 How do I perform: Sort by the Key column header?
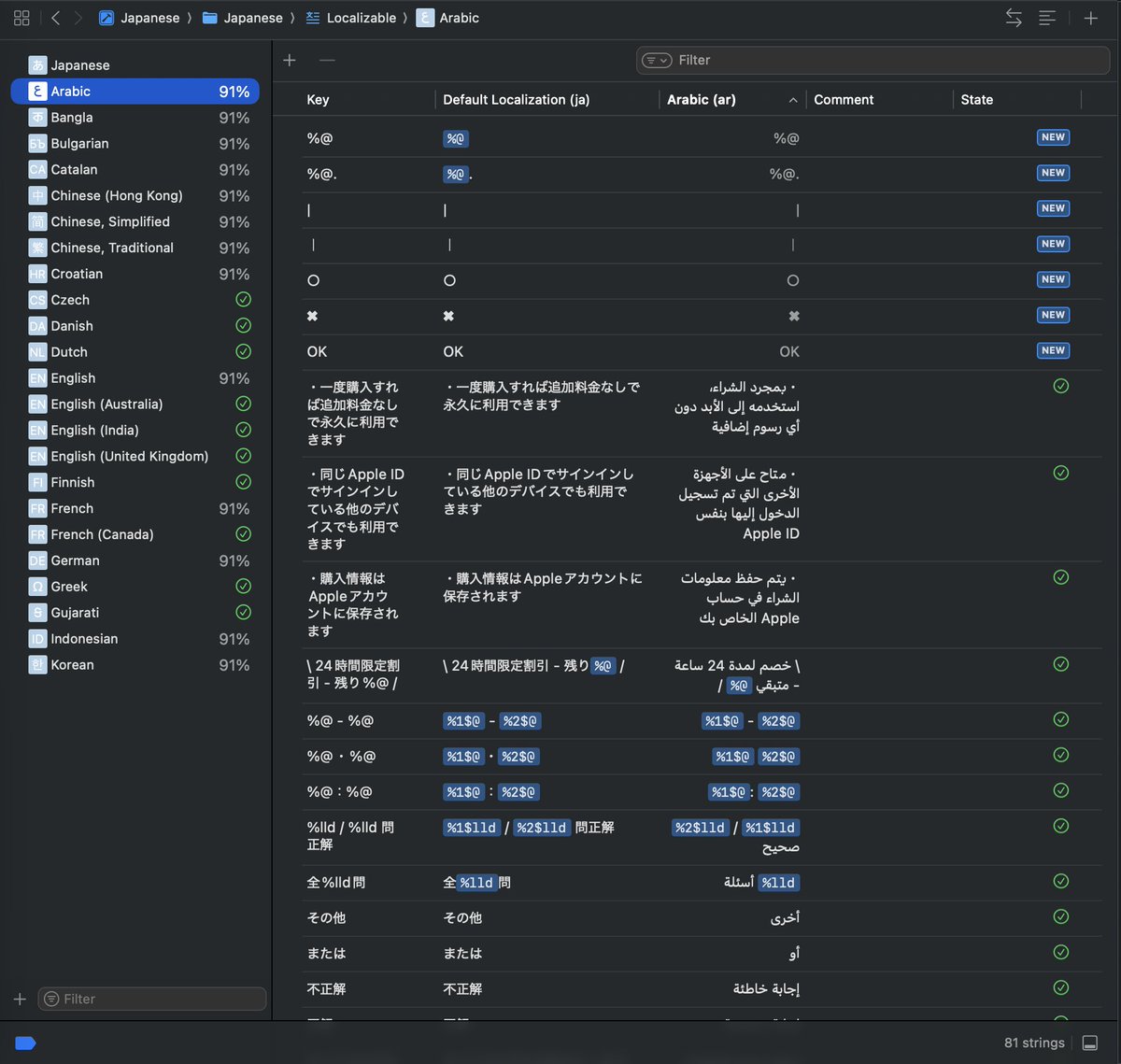click(318, 100)
